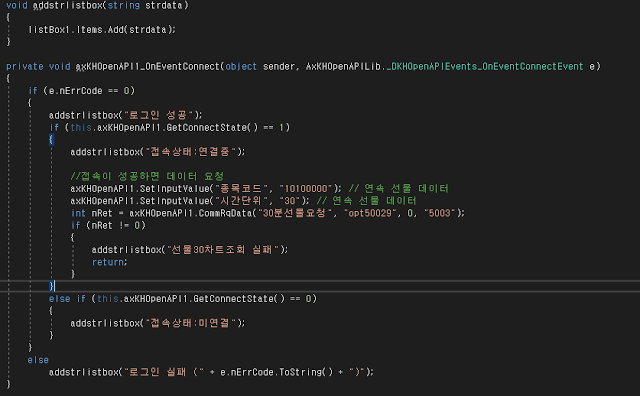Click the string "로그인 실패 ("
The width and height of the screenshot is (640, 396).
[x=163, y=372]
